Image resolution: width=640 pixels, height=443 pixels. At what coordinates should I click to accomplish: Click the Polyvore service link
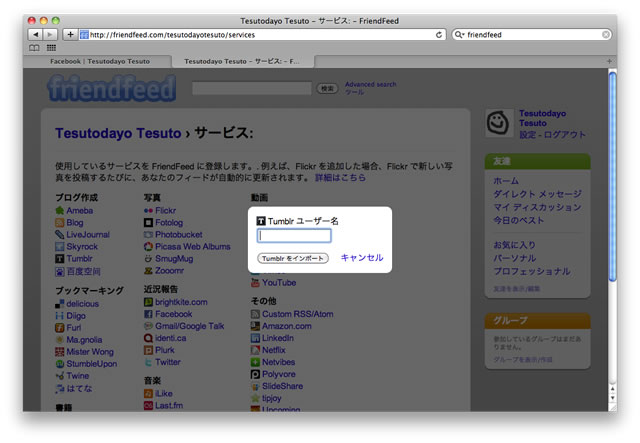(279, 374)
